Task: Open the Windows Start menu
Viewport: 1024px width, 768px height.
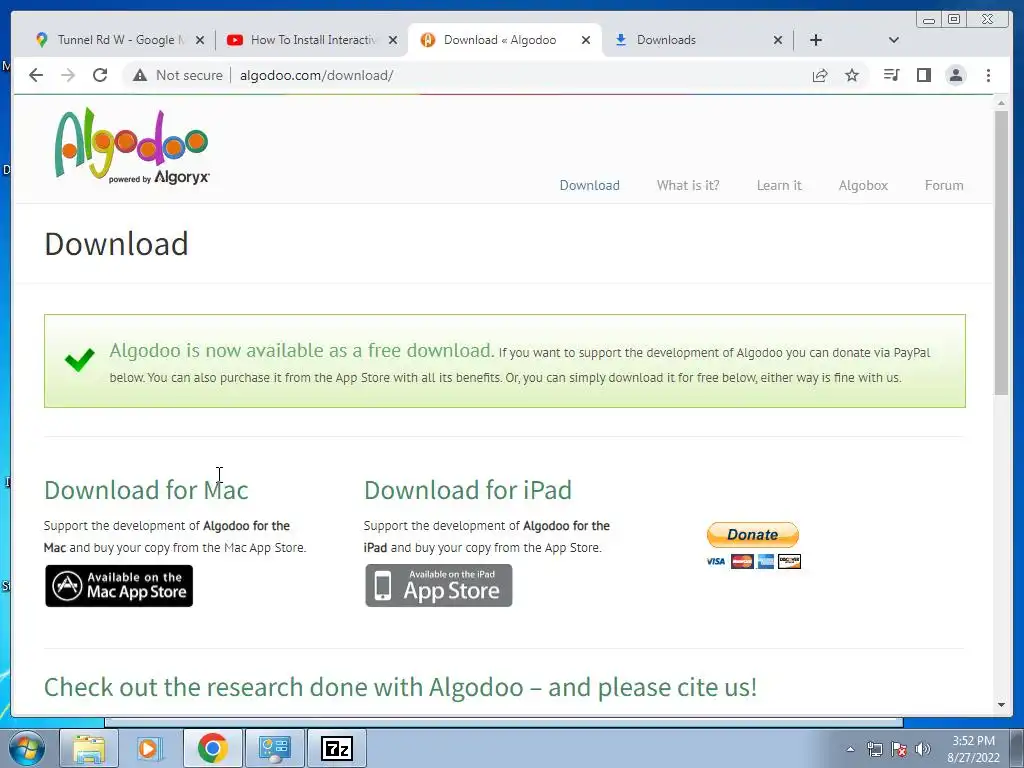Action: (27, 748)
